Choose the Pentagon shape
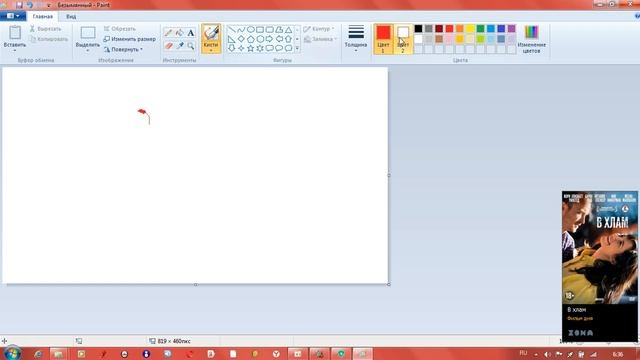This screenshot has width=640, height=360. click(x=251, y=39)
